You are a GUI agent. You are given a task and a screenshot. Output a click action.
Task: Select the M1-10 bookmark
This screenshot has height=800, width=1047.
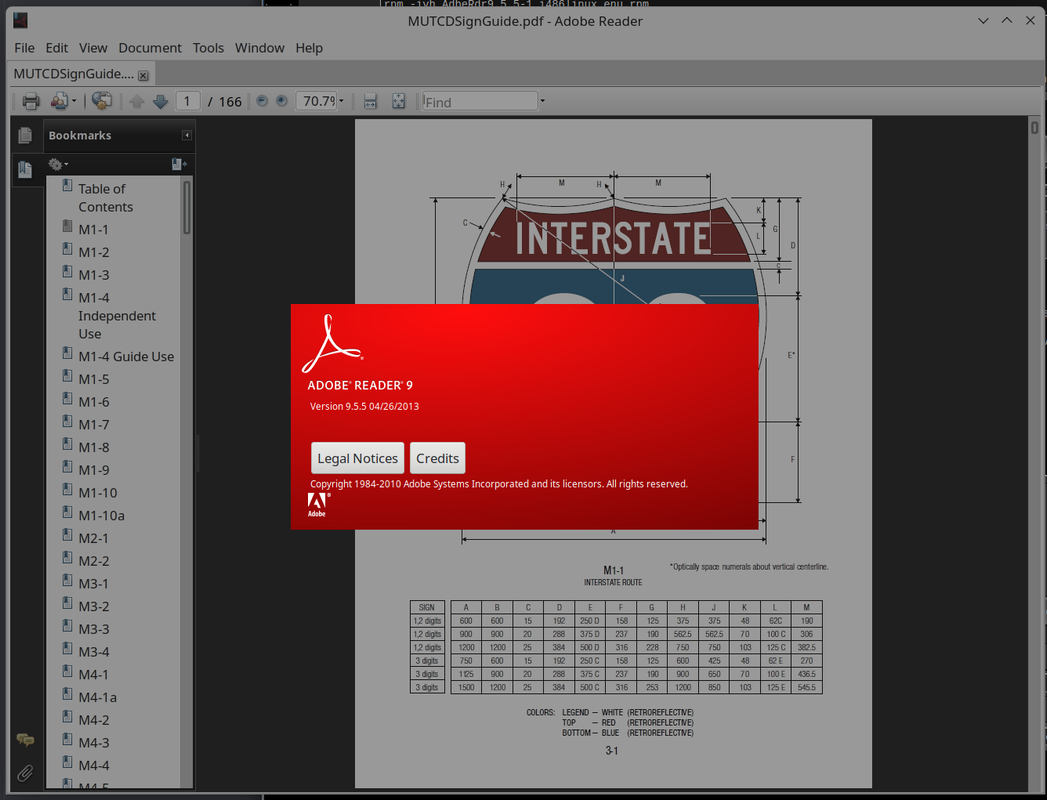tap(97, 493)
